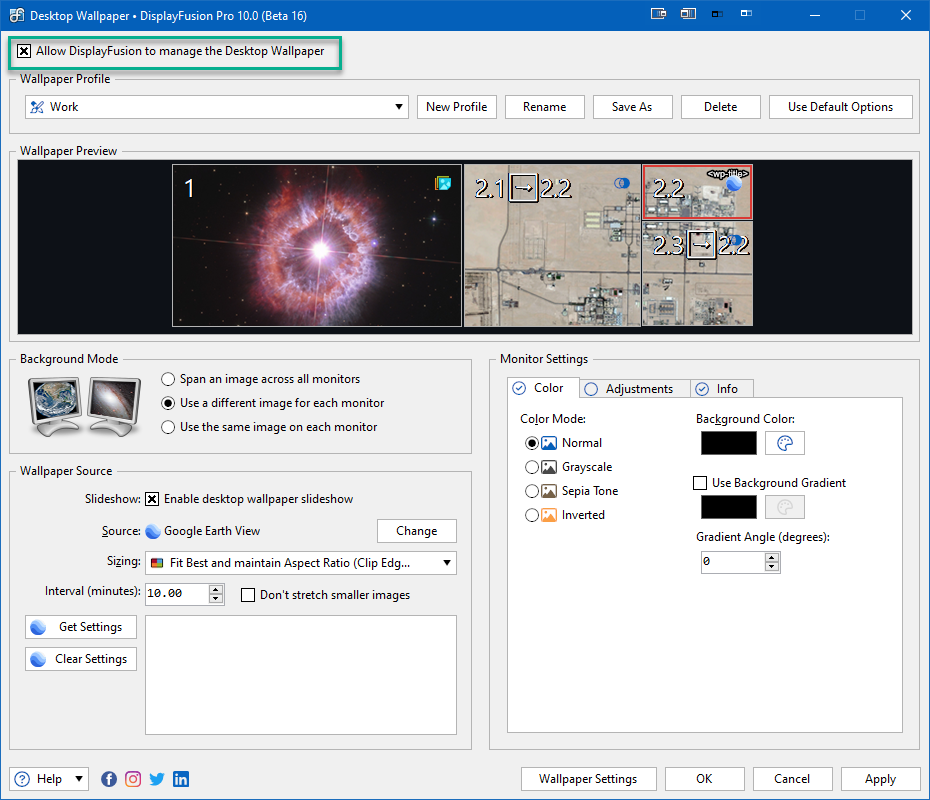Click Use Default Options button
This screenshot has width=930, height=800.
coord(840,107)
